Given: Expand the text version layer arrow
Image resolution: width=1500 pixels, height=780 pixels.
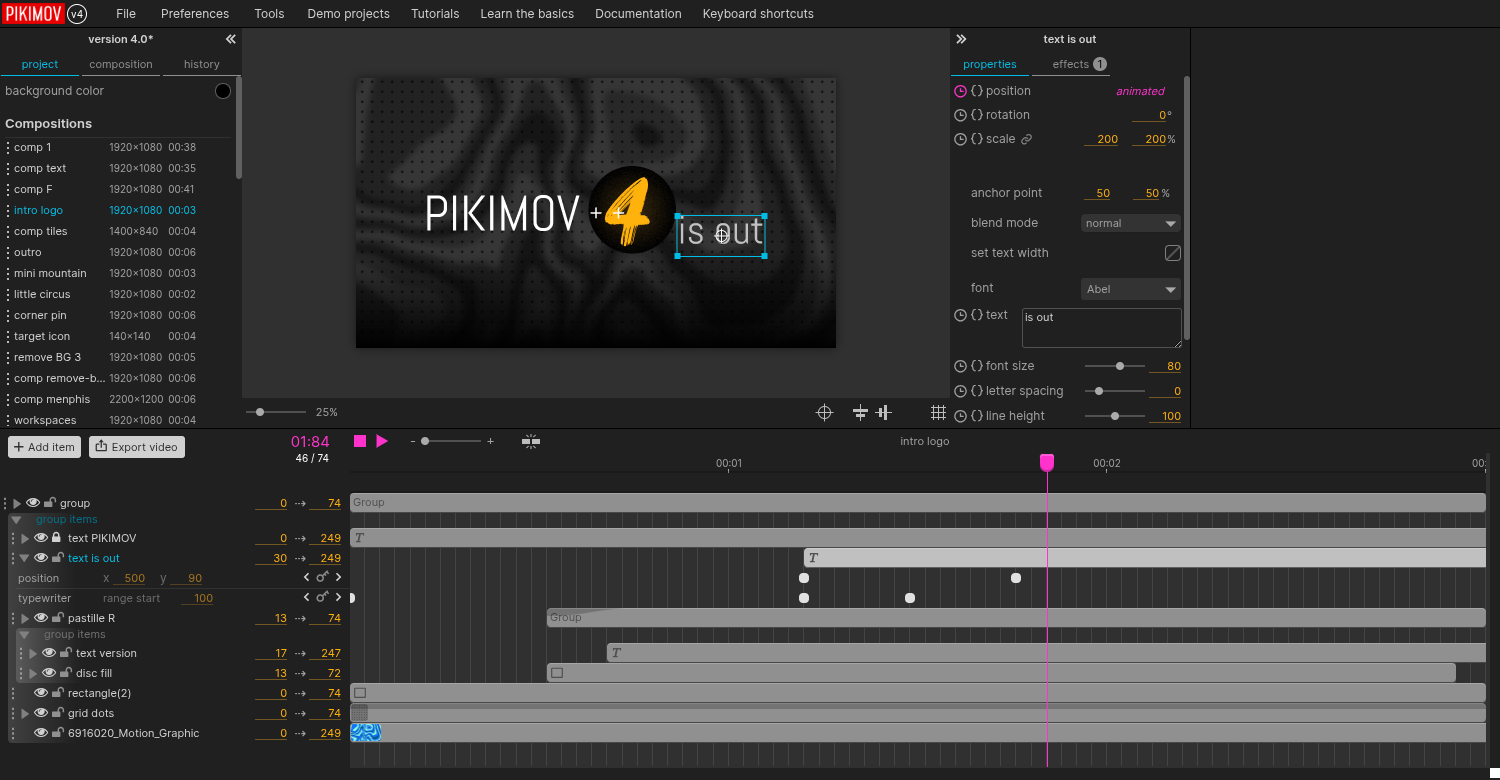Looking at the screenshot, I should point(33,653).
